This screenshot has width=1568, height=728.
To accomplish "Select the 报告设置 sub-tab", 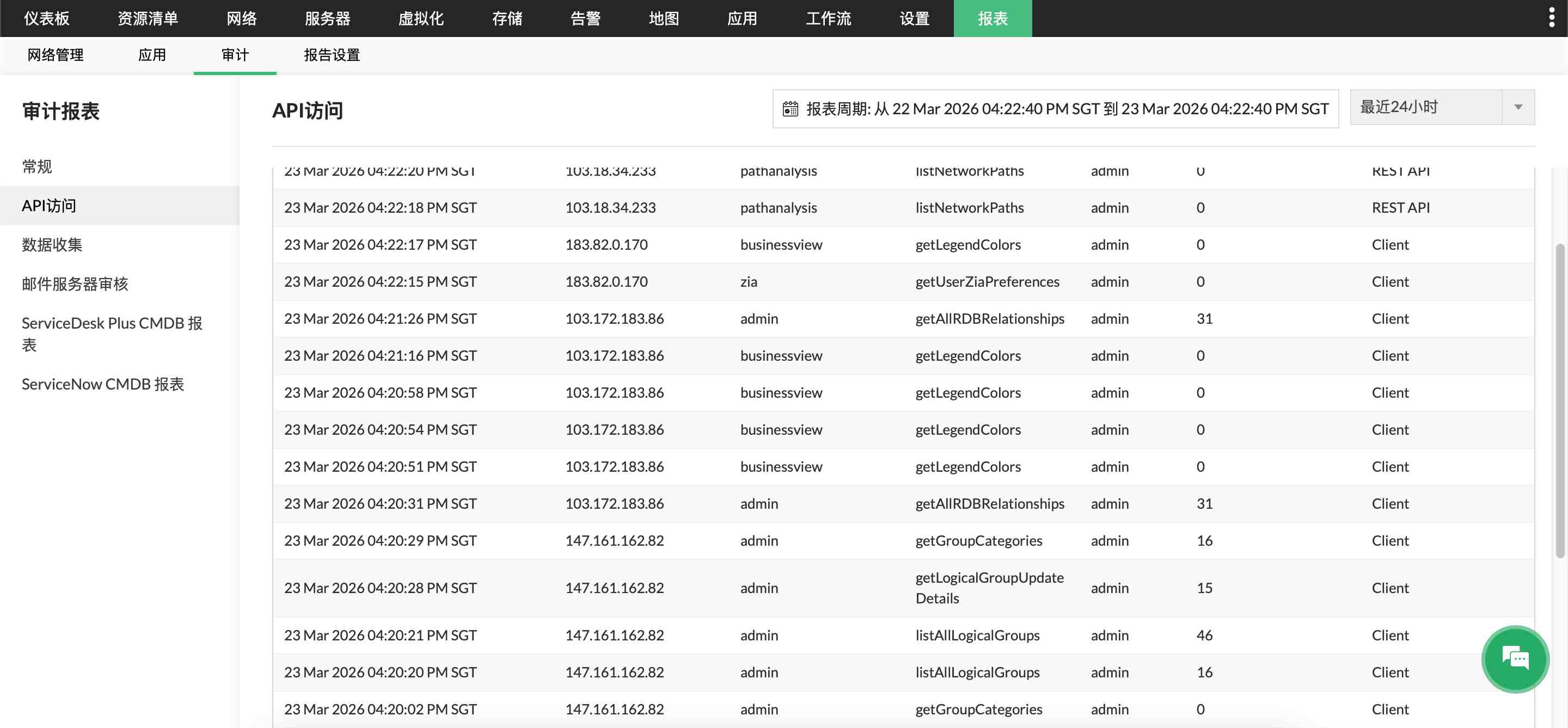I will click(332, 55).
